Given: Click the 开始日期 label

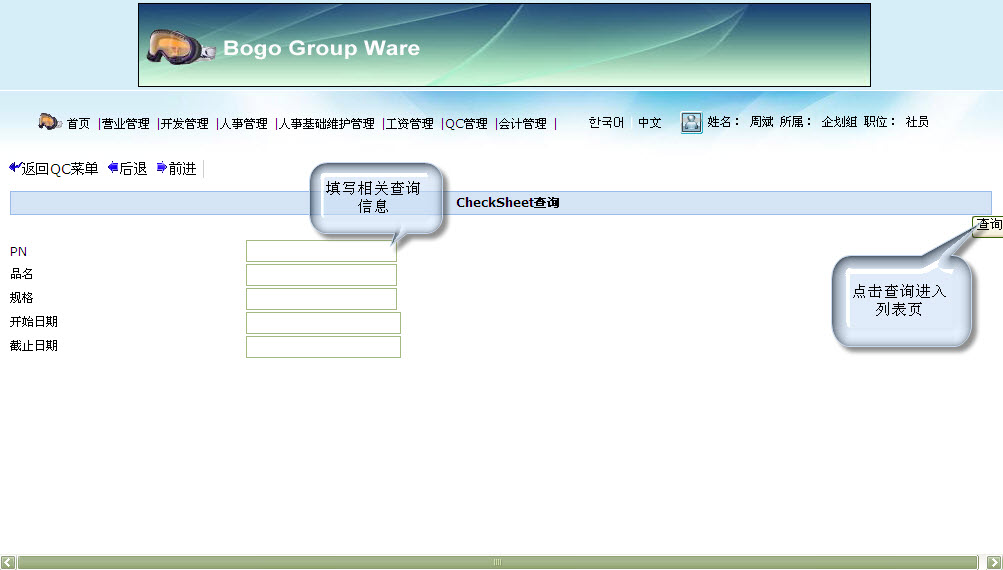Looking at the screenshot, I should (34, 322).
